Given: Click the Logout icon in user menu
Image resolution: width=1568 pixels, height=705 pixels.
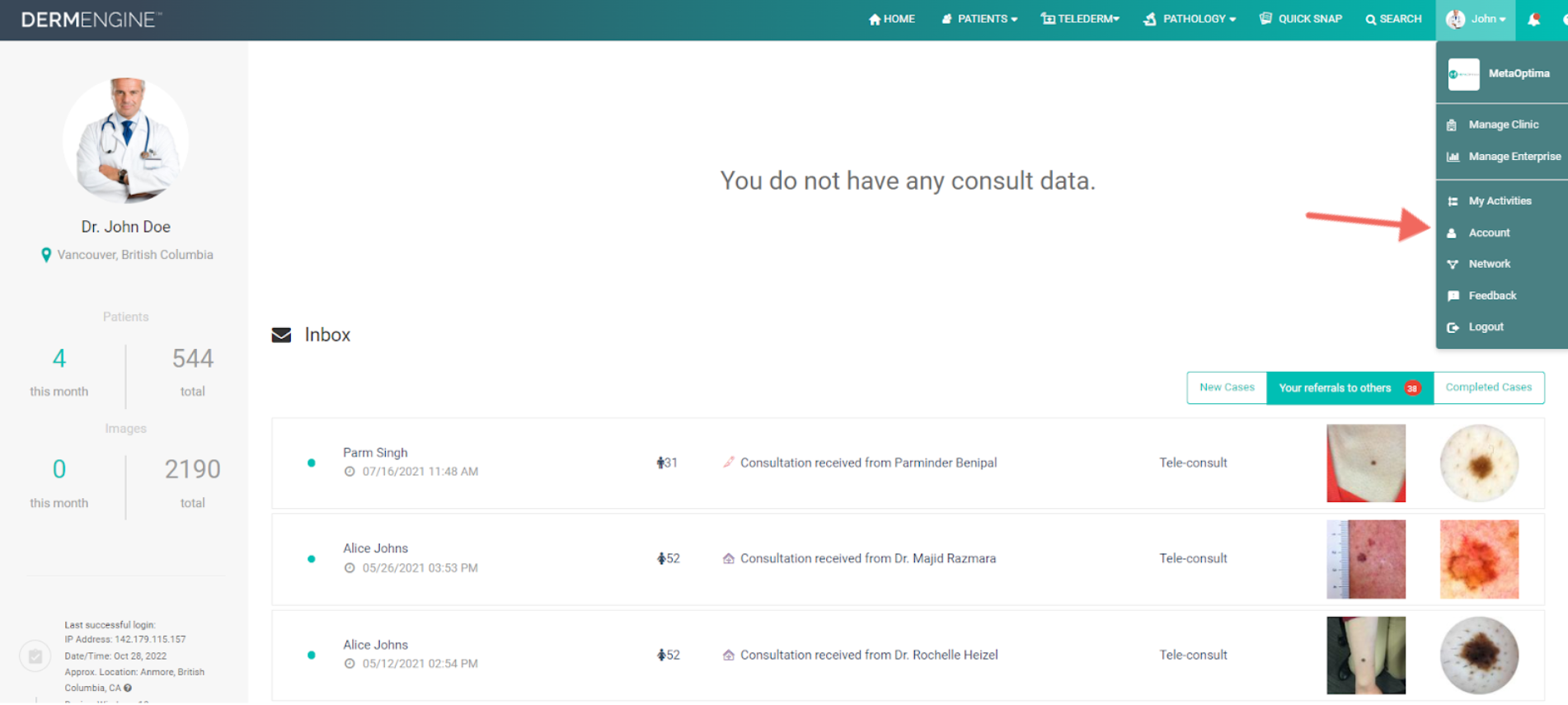Looking at the screenshot, I should [1453, 327].
